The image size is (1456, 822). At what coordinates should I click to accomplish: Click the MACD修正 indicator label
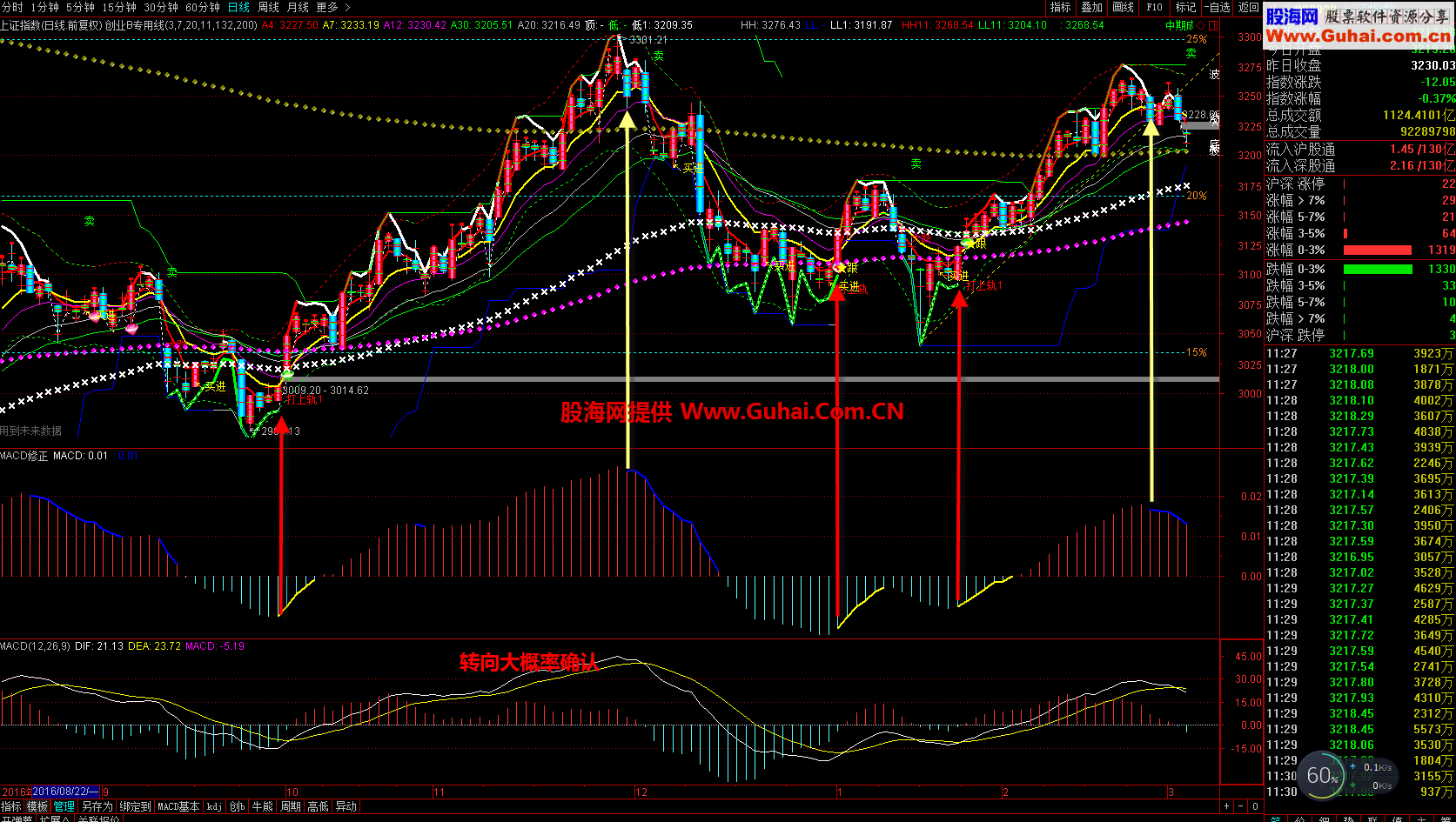coord(24,456)
